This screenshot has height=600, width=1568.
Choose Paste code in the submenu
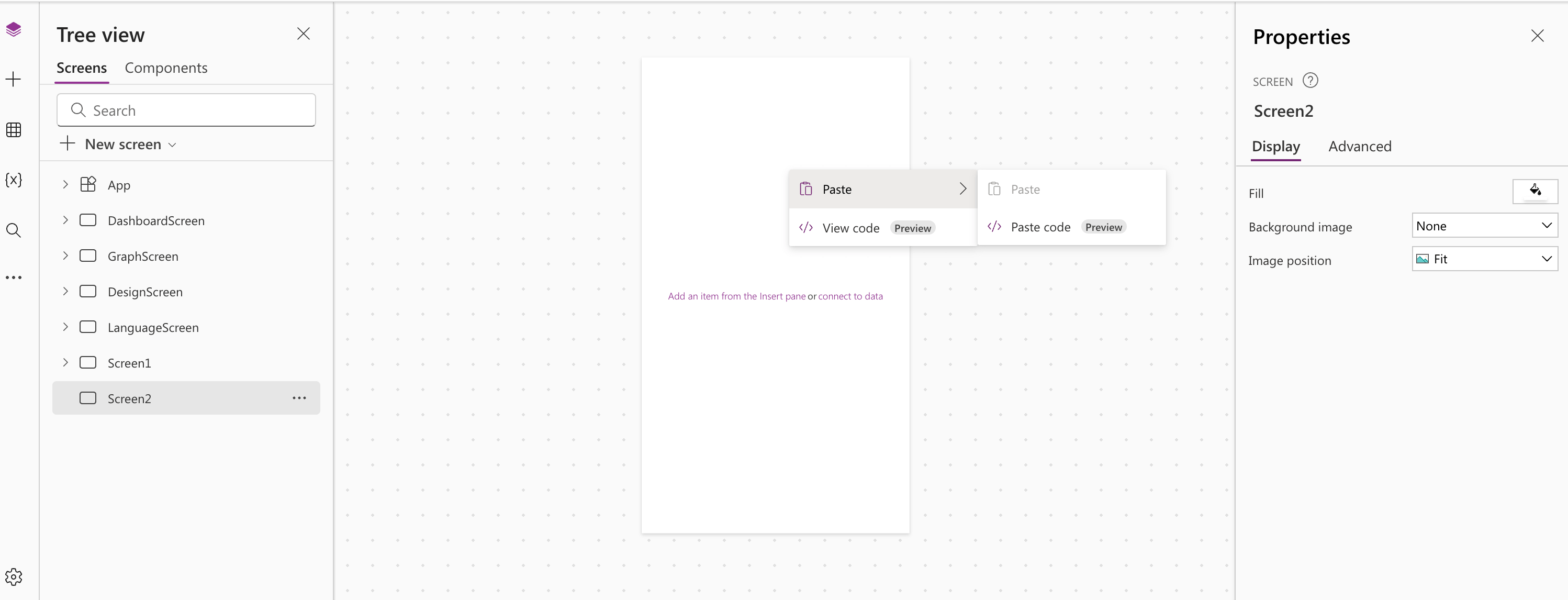(x=1071, y=227)
